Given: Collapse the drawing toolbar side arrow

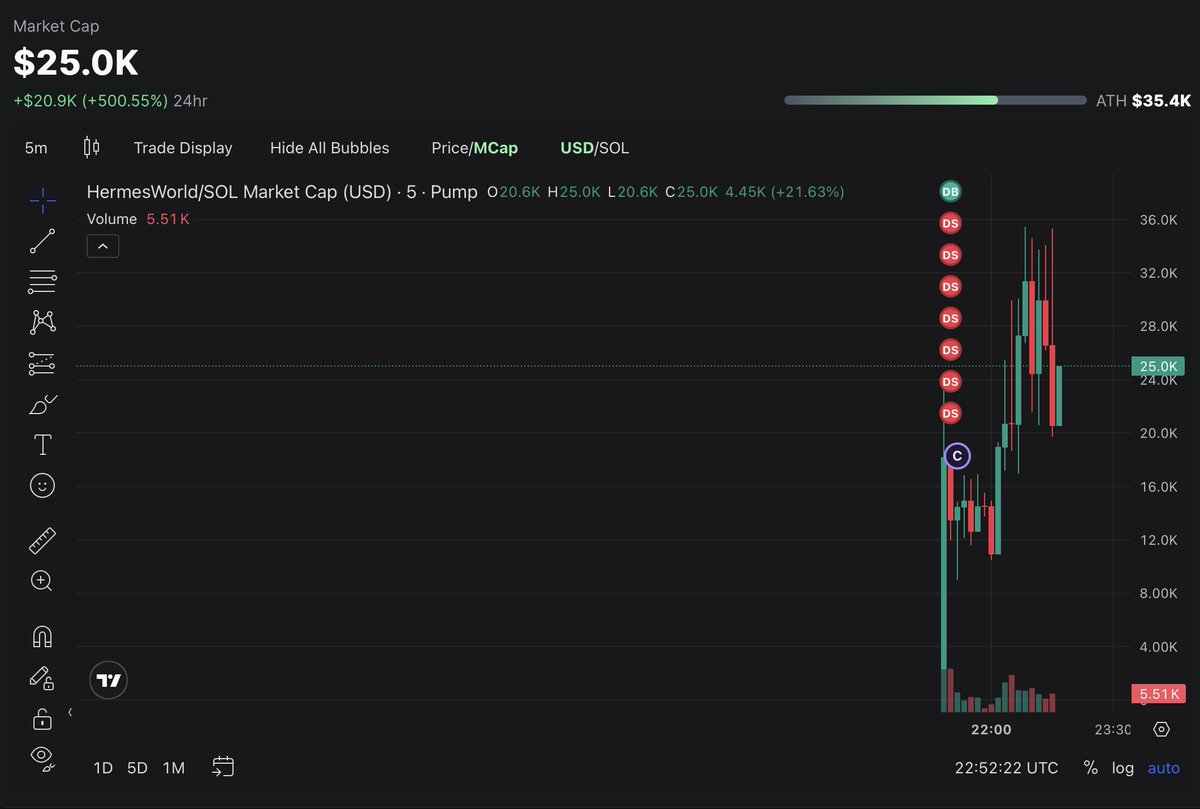Looking at the screenshot, I should point(70,713).
